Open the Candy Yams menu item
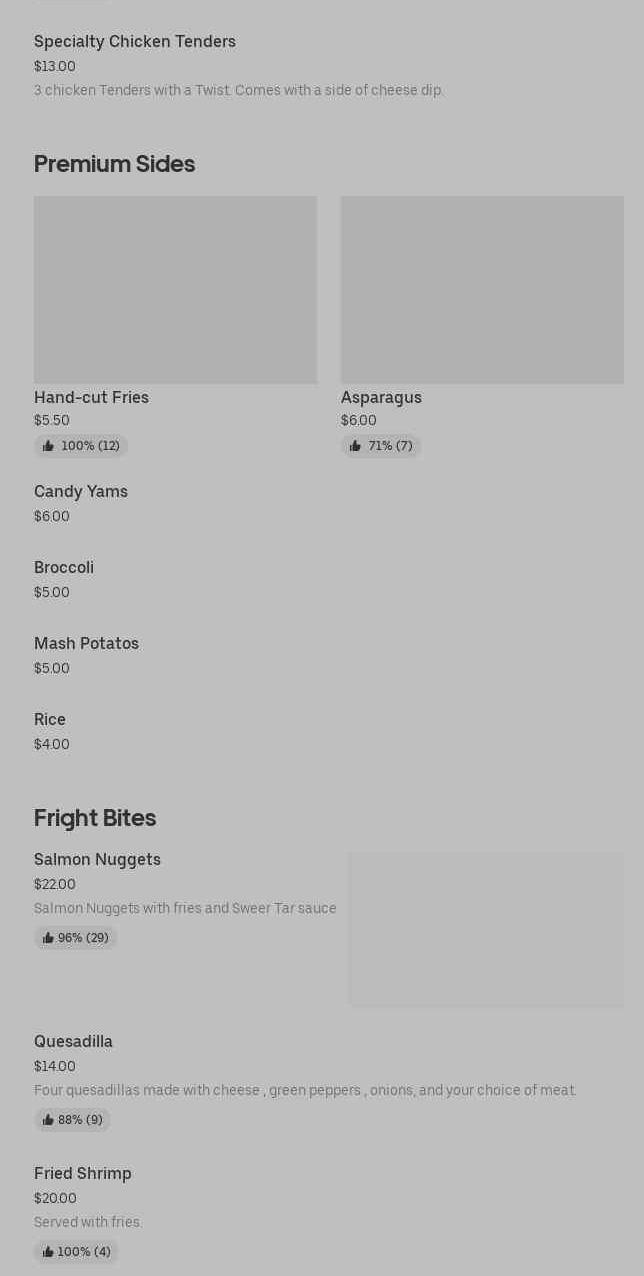Image resolution: width=644 pixels, height=1276 pixels. [81, 491]
